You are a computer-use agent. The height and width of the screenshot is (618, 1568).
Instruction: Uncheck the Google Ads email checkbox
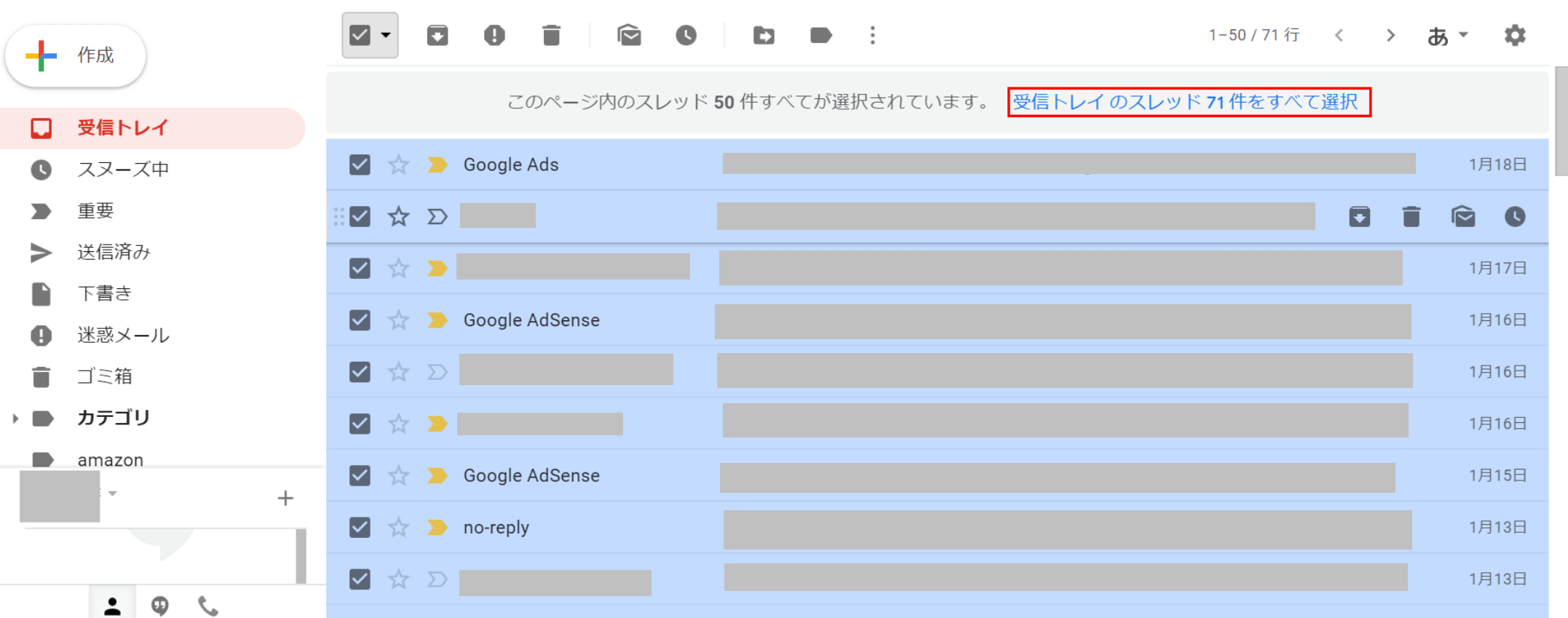[x=360, y=165]
